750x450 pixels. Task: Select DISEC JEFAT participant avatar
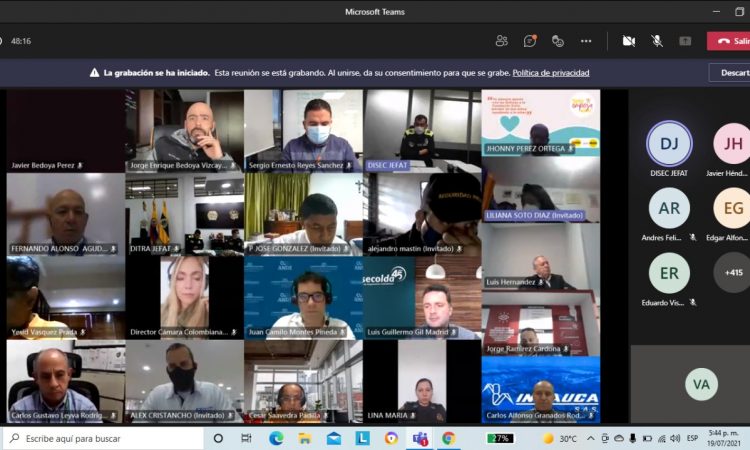[669, 144]
